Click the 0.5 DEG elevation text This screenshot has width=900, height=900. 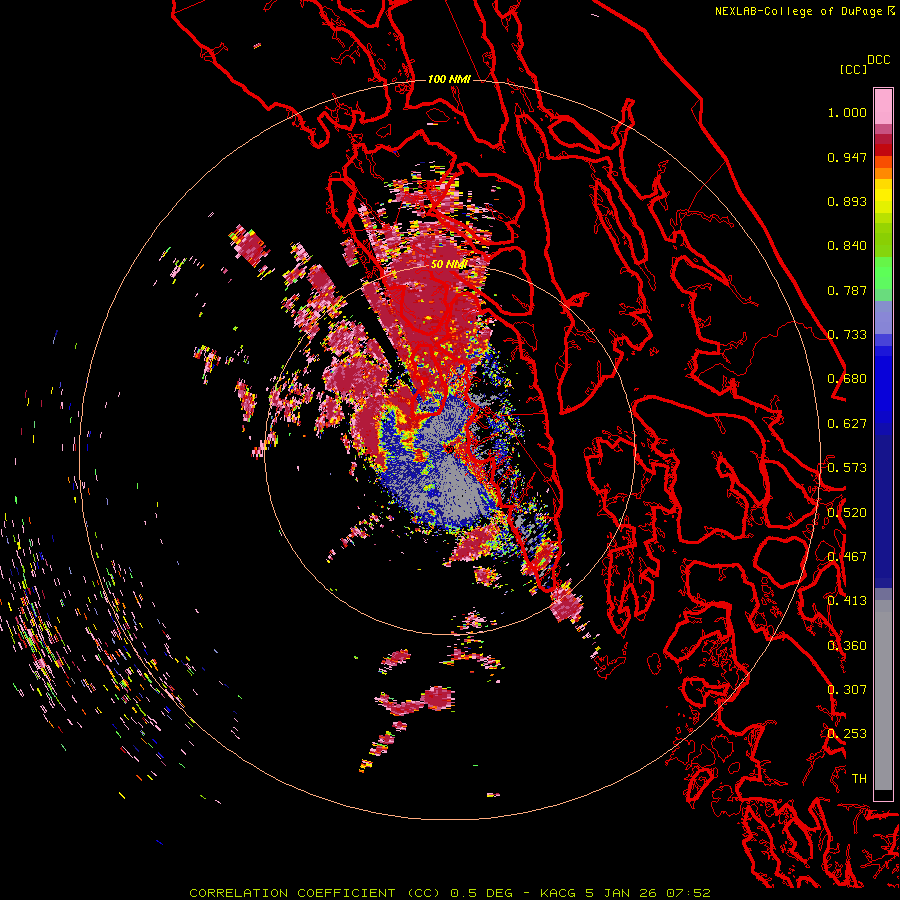481,893
